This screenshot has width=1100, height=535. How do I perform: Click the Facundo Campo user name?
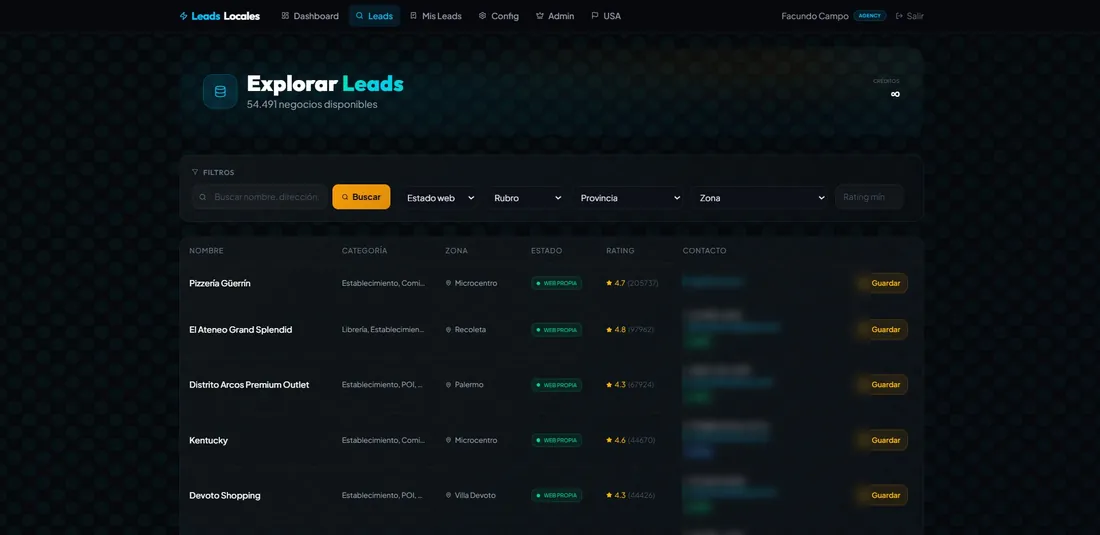(814, 16)
